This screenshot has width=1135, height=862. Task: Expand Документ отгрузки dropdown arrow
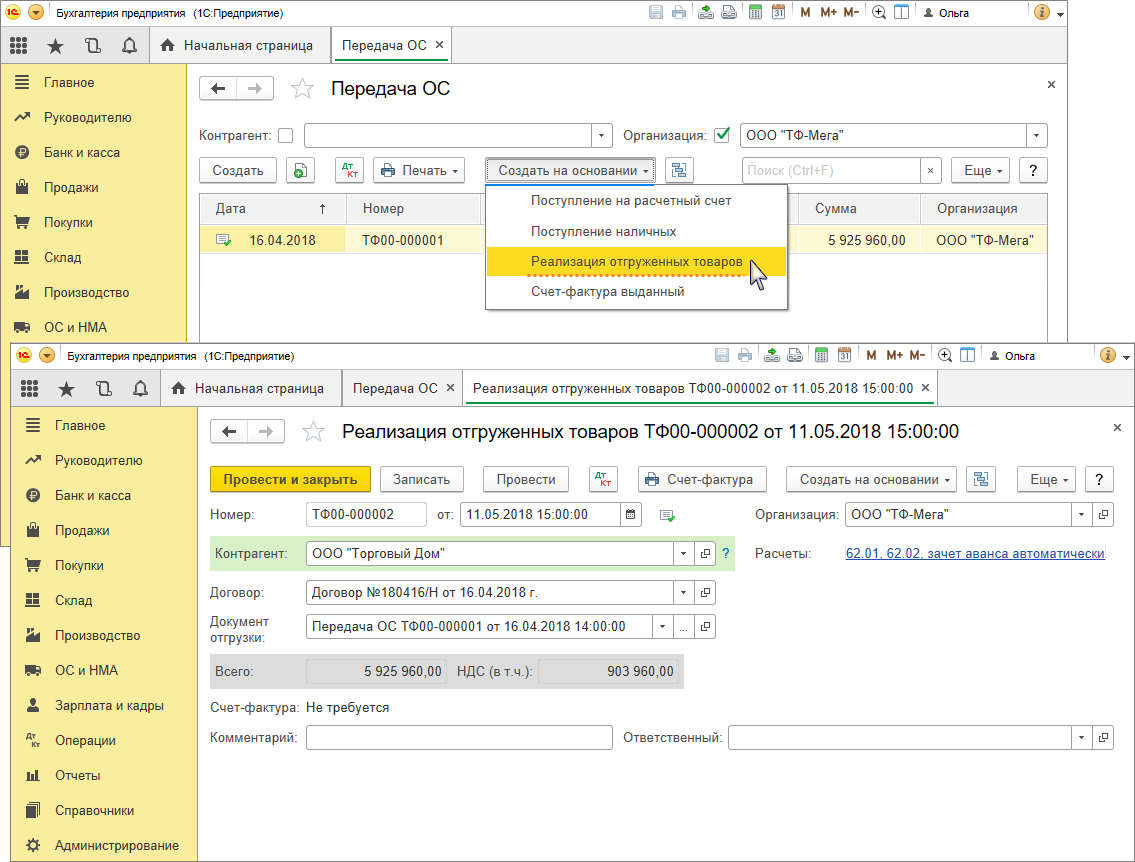pyautogui.click(x=662, y=627)
